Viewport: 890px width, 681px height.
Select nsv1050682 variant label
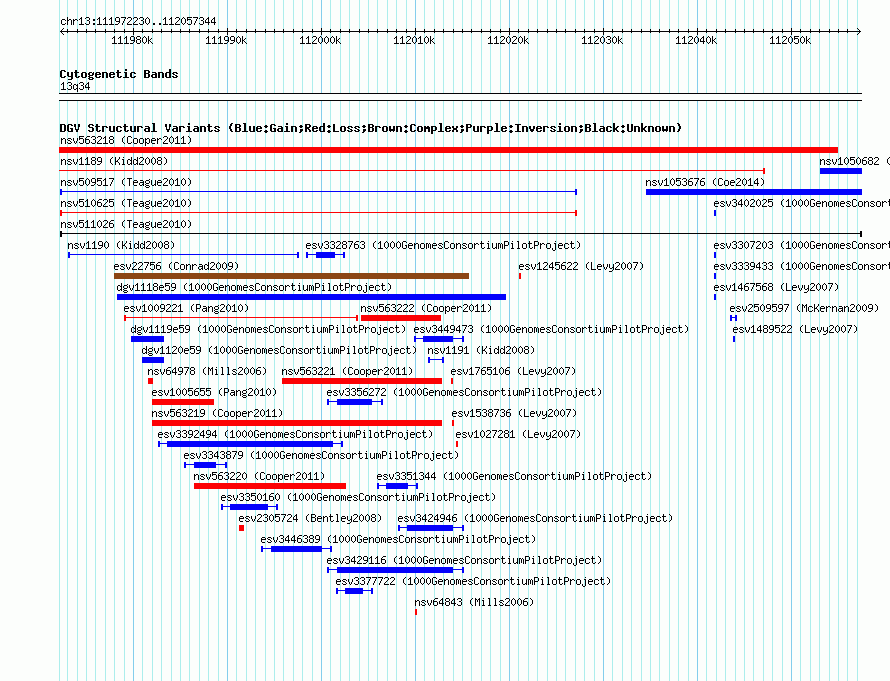click(854, 161)
